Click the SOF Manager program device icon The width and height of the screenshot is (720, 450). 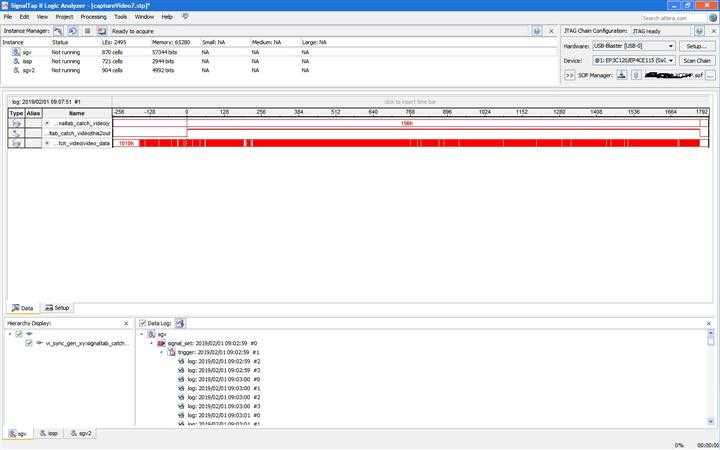click(621, 75)
